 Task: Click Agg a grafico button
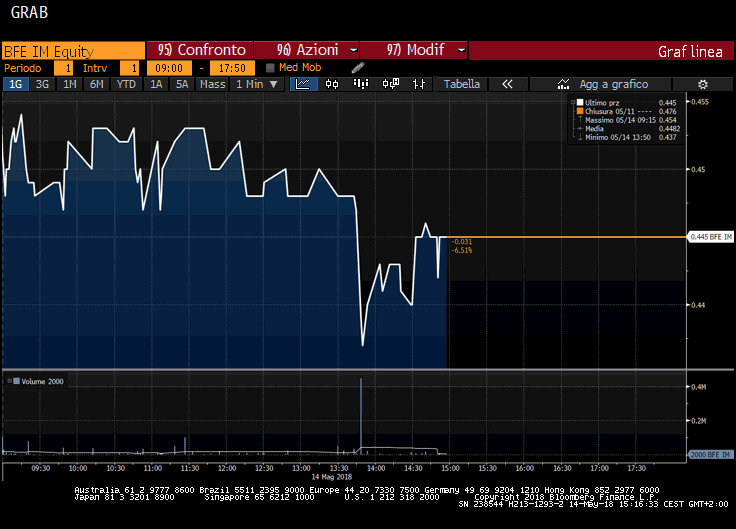[600, 84]
